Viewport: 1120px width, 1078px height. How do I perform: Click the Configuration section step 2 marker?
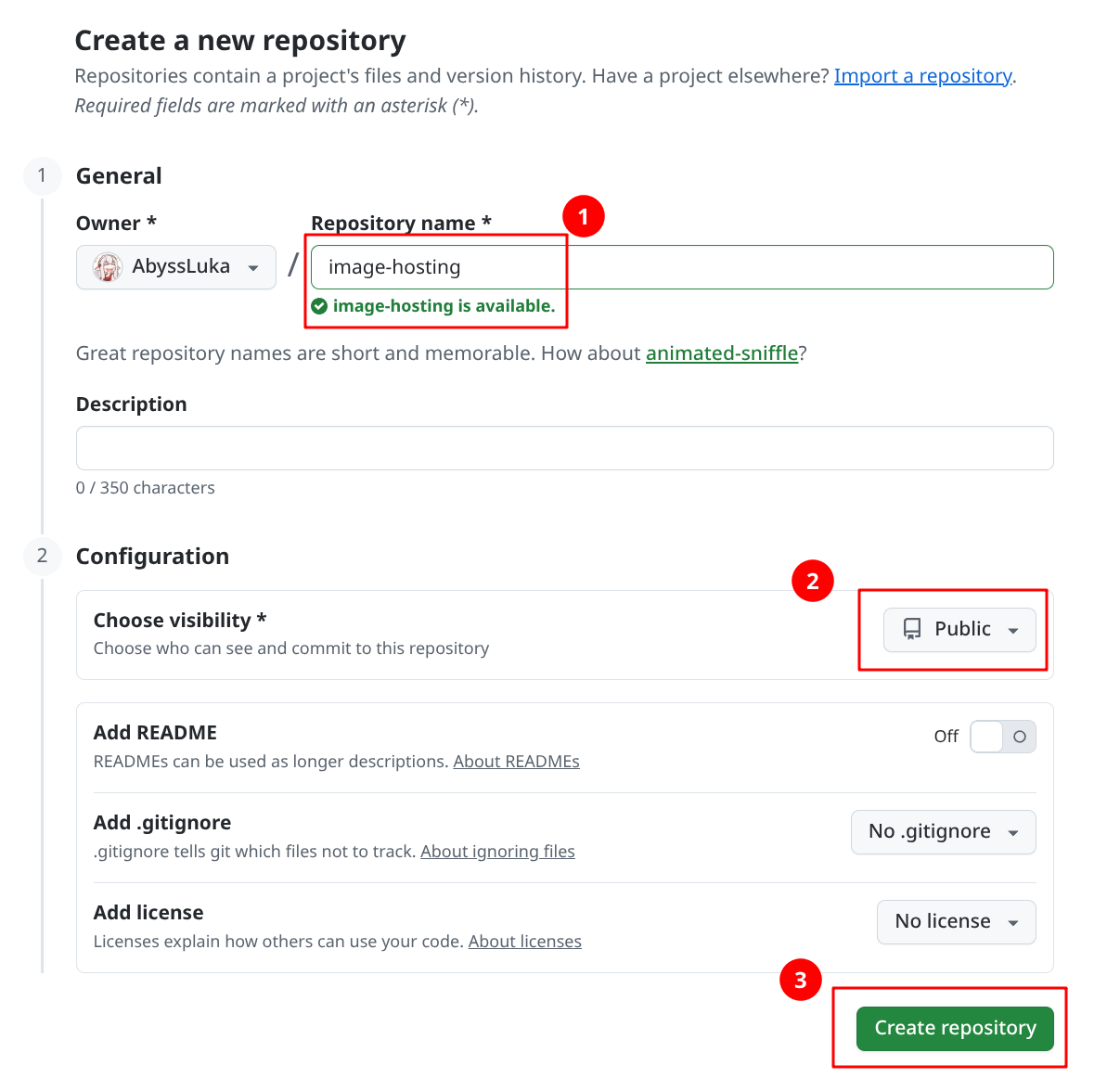(x=42, y=556)
